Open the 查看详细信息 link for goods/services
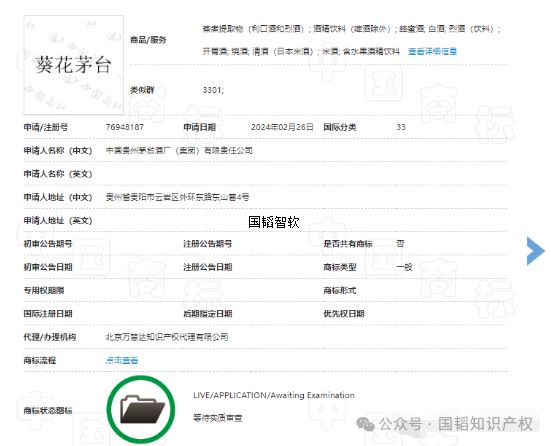Image resolution: width=551 pixels, height=446 pixels. pyautogui.click(x=432, y=52)
